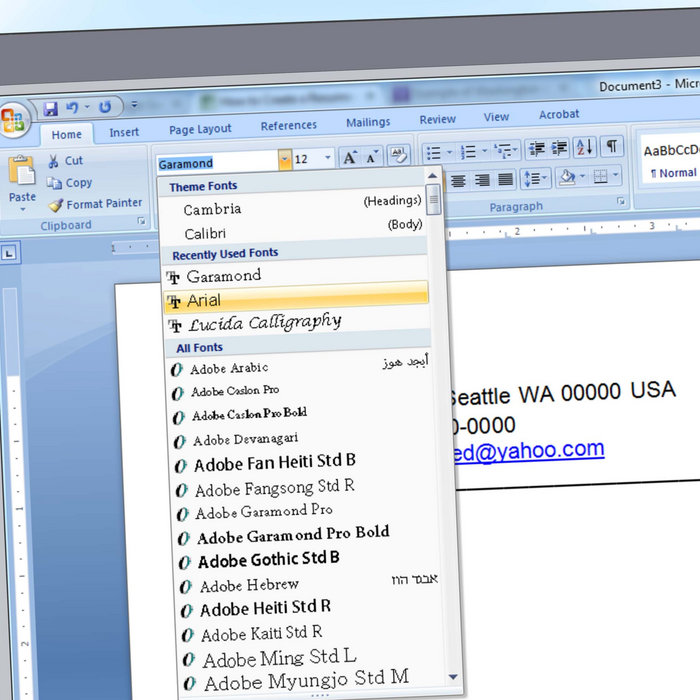Open the Insert tab
The width and height of the screenshot is (700, 700).
[x=124, y=132]
